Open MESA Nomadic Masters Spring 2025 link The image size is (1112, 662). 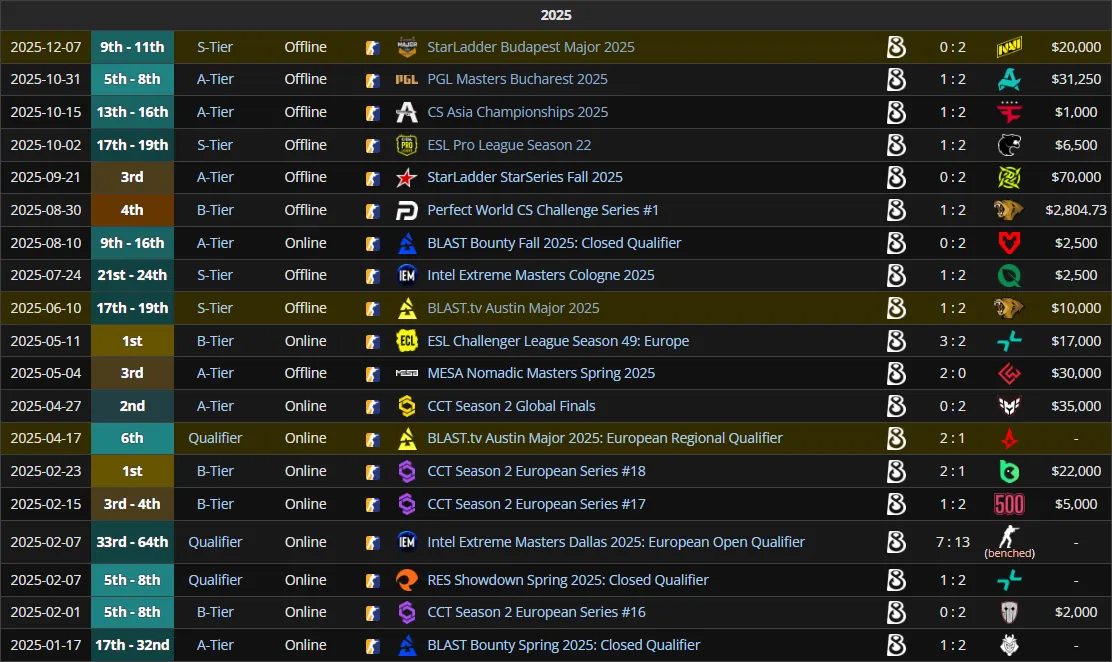pyautogui.click(x=540, y=373)
